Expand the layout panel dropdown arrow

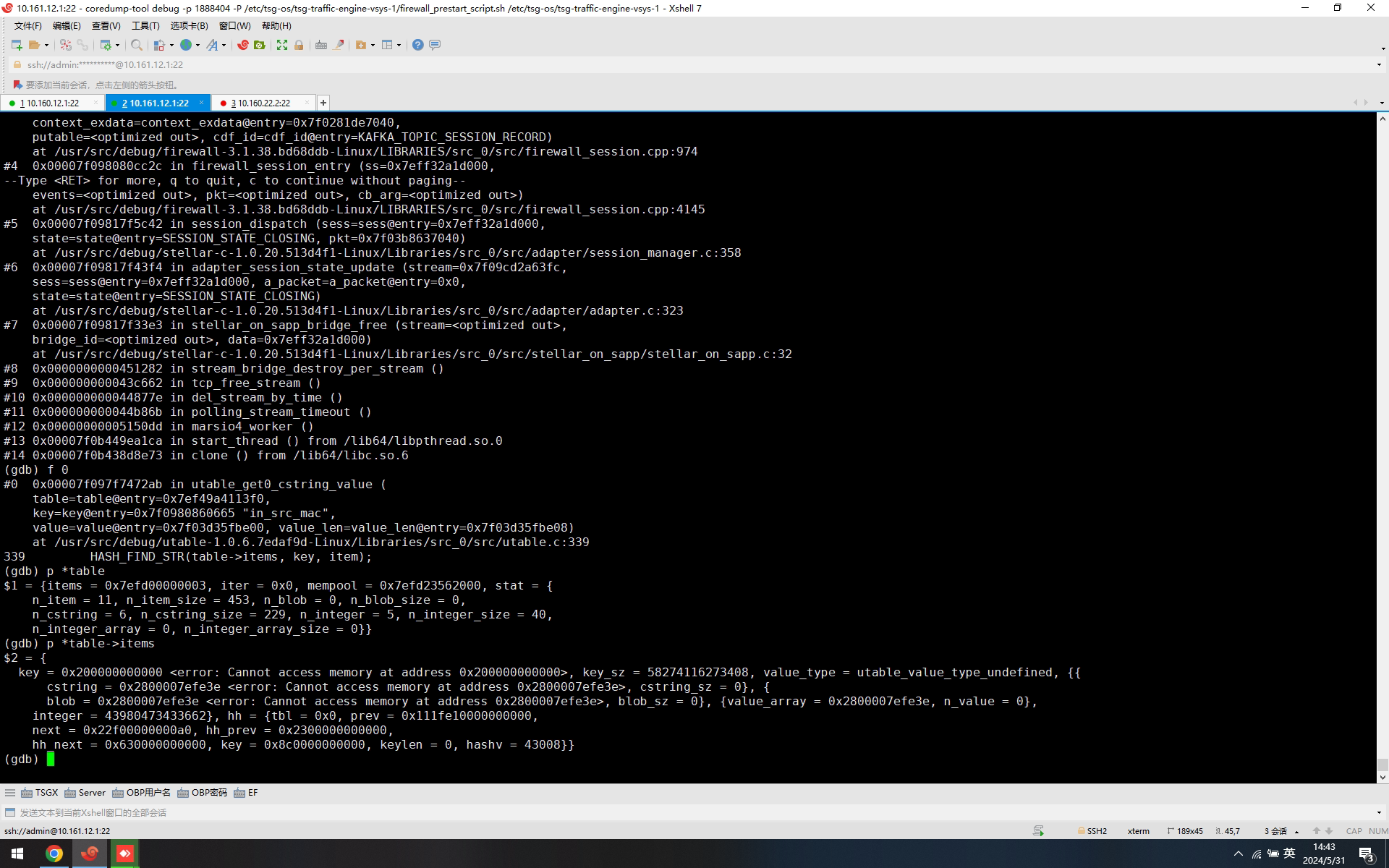pos(399,45)
